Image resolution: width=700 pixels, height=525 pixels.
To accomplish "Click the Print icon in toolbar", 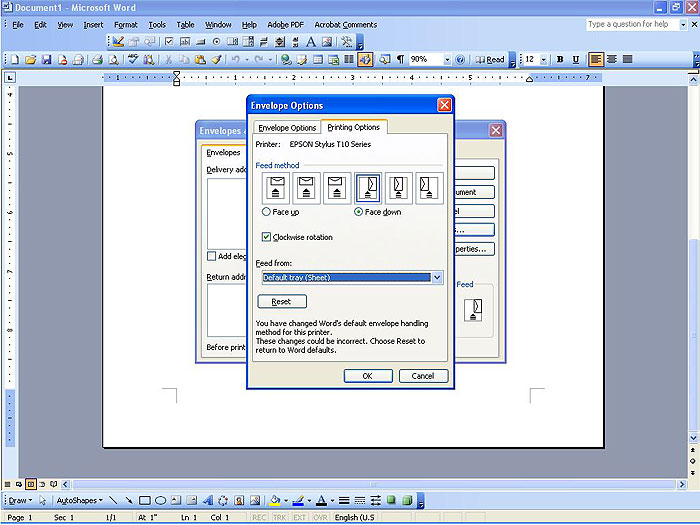I will coord(97,59).
